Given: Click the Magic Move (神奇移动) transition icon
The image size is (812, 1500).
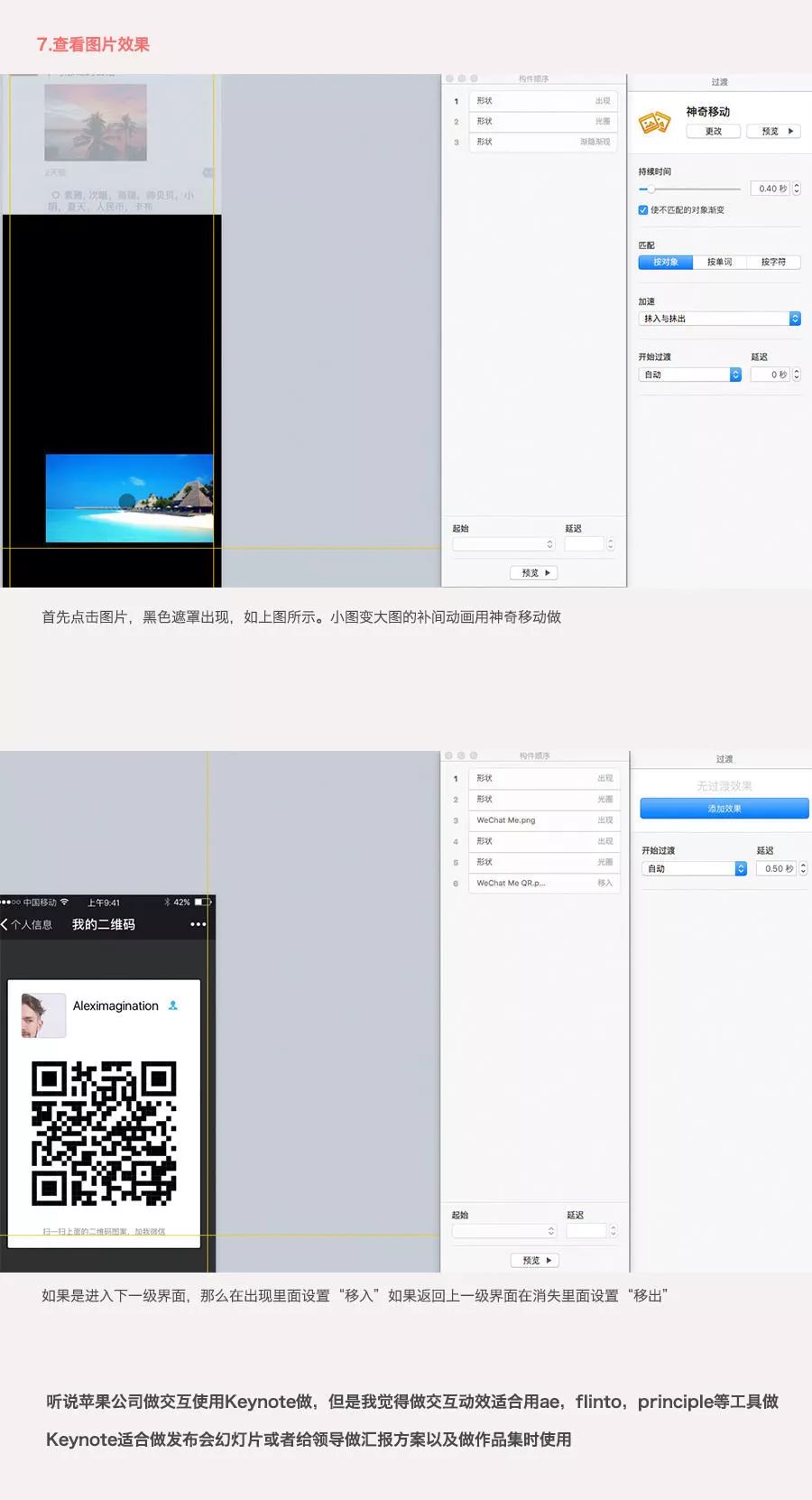Looking at the screenshot, I should click(655, 122).
